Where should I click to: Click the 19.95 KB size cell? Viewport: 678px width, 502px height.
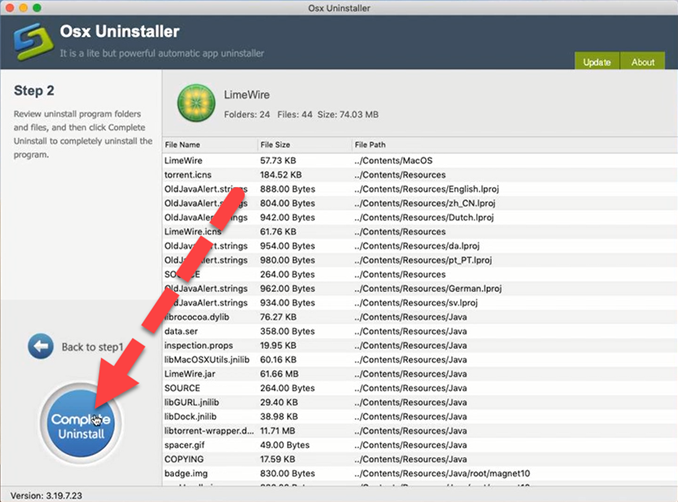[278, 345]
